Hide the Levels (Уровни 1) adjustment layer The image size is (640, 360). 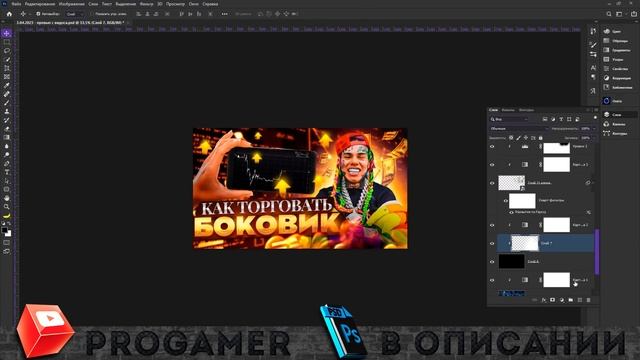point(492,147)
